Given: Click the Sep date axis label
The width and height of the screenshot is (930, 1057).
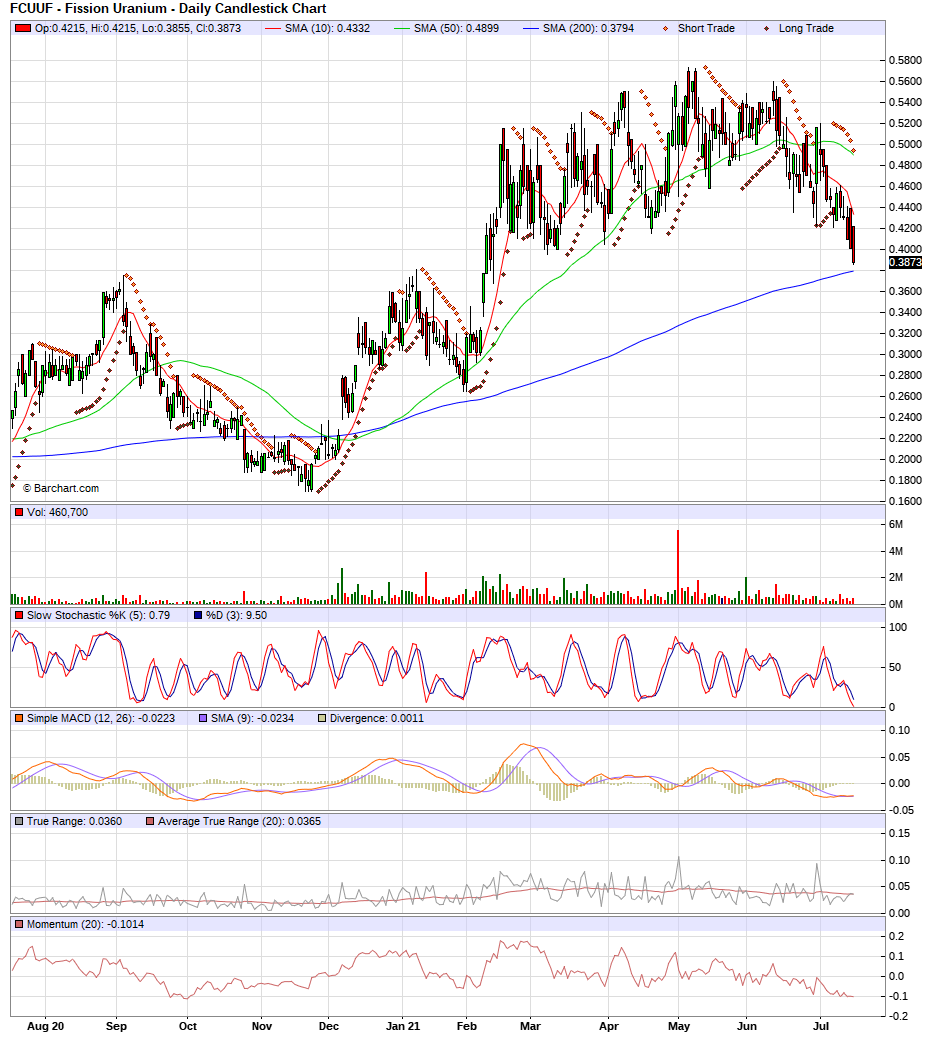Looking at the screenshot, I should point(117,1027).
